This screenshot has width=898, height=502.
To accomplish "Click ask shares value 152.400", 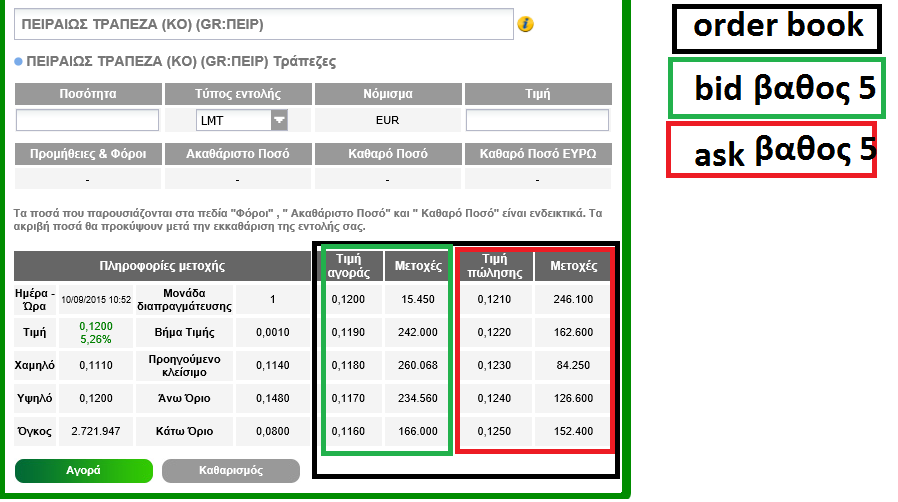I will 573,432.
